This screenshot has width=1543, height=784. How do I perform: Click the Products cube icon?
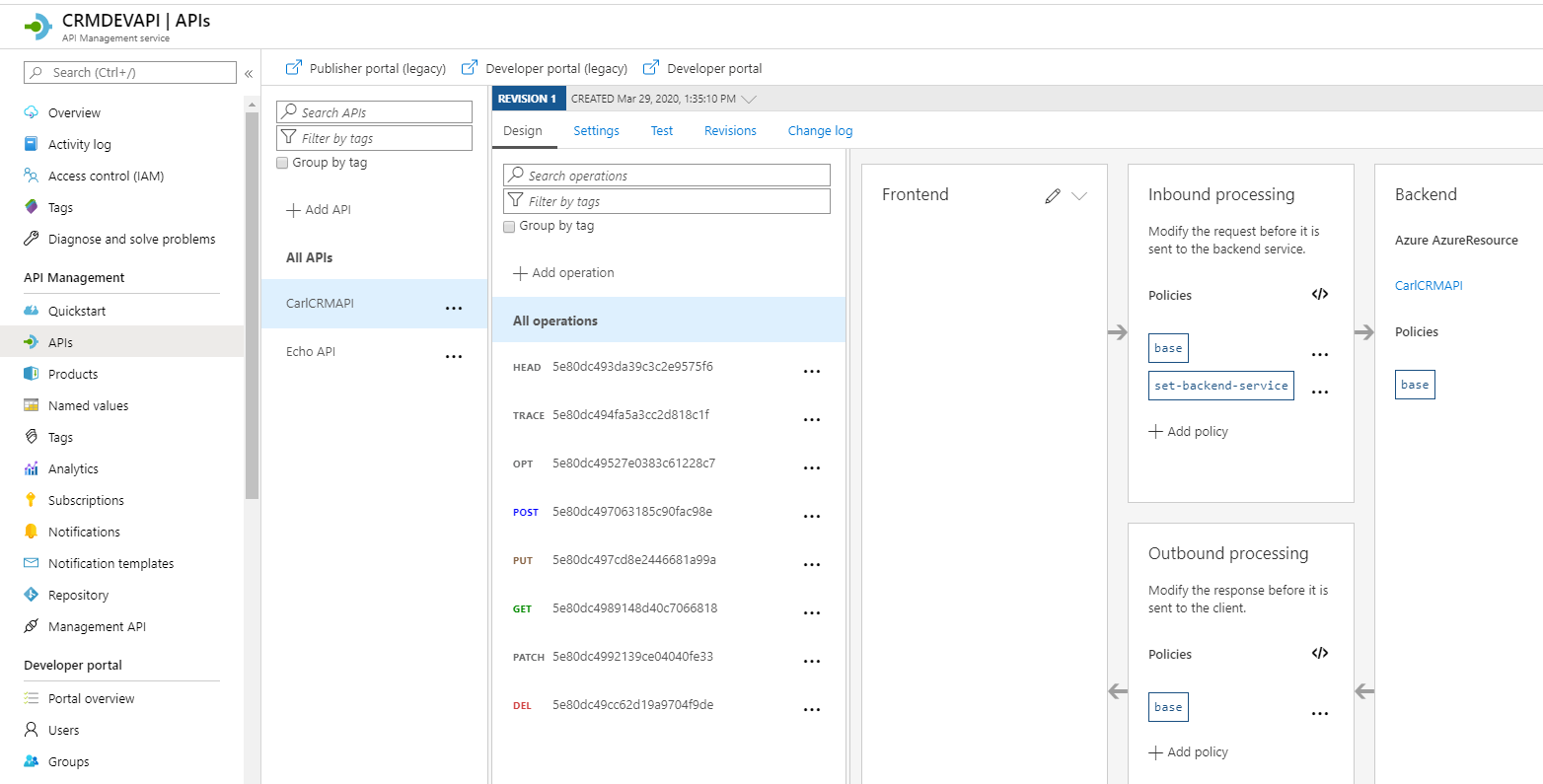[31, 374]
